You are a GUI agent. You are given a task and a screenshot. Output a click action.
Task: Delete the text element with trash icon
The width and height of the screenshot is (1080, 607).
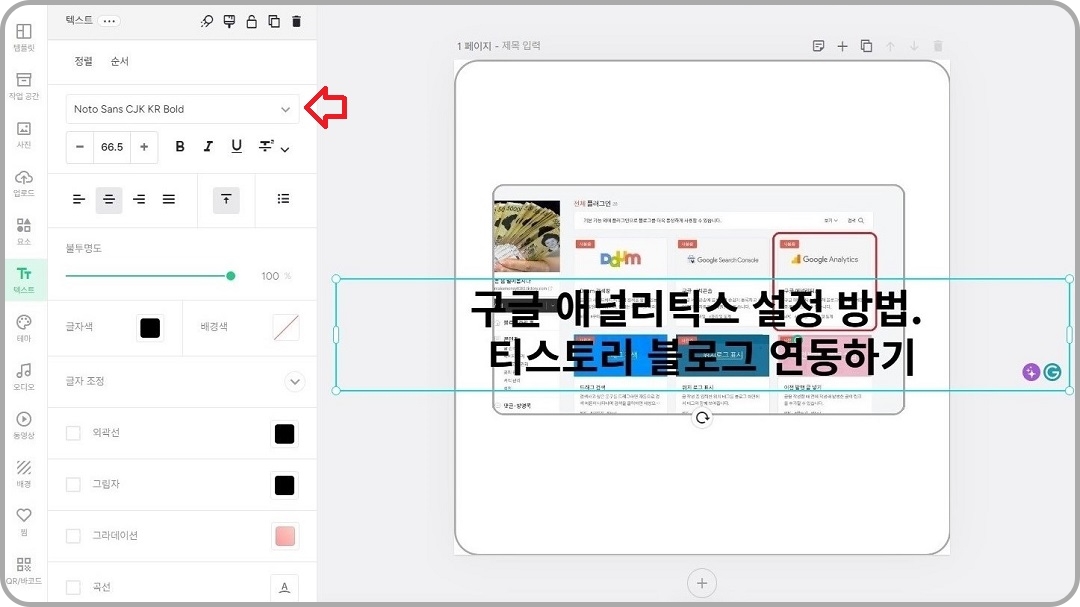[x=296, y=20]
